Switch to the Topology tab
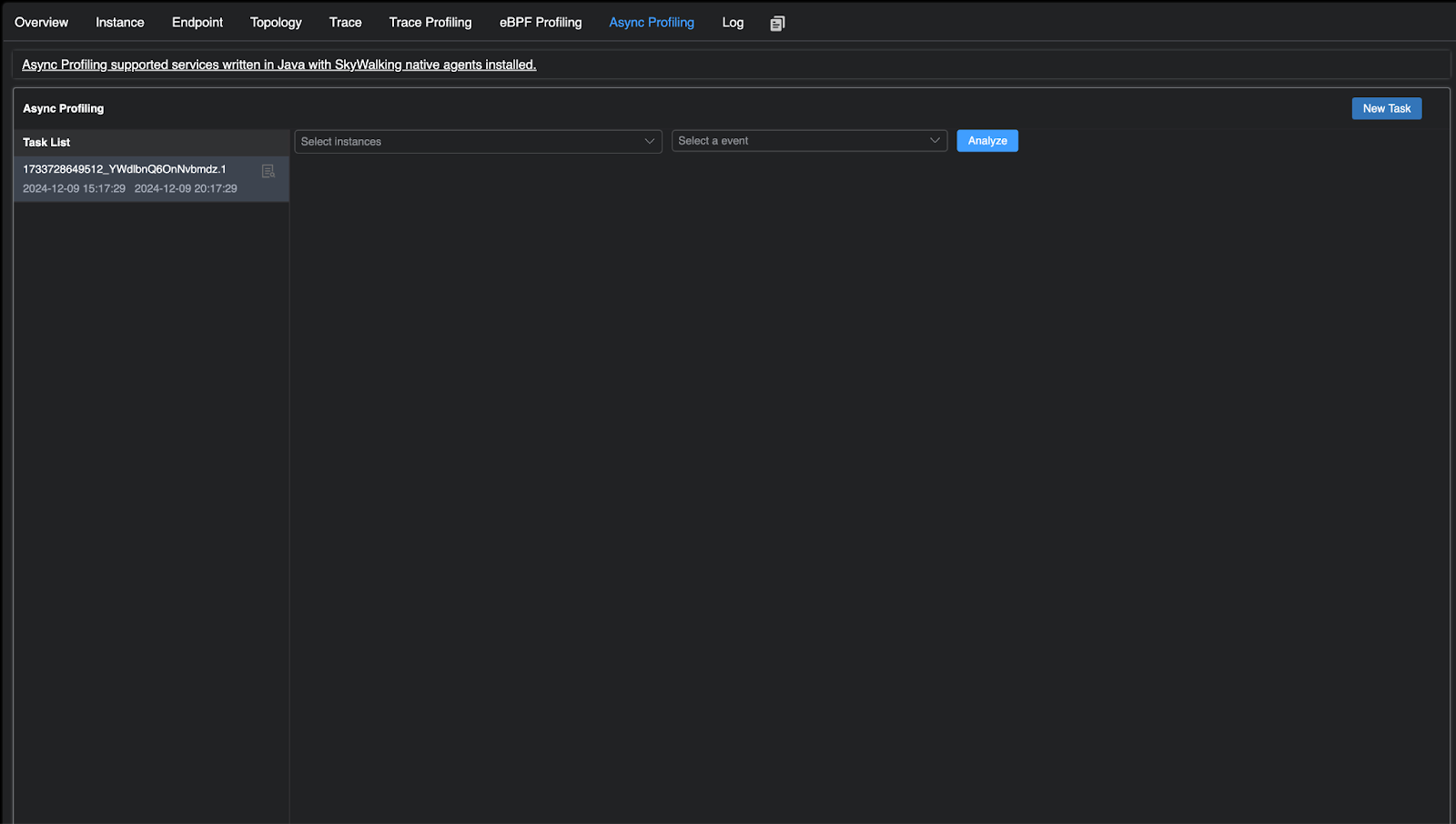This screenshot has height=824, width=1456. (276, 23)
